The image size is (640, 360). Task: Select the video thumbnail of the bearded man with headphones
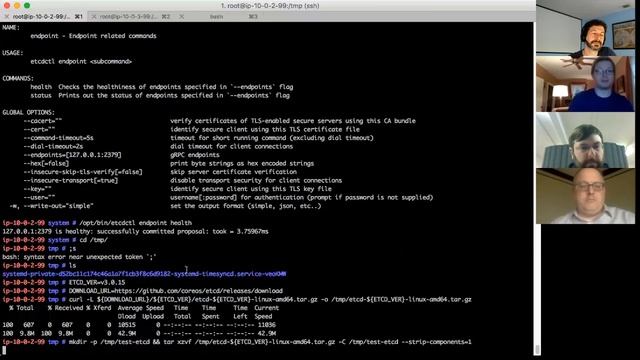point(585,28)
